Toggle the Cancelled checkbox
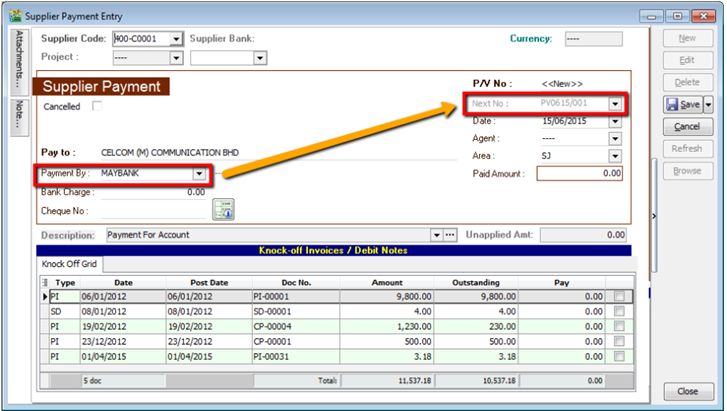 tap(97, 106)
